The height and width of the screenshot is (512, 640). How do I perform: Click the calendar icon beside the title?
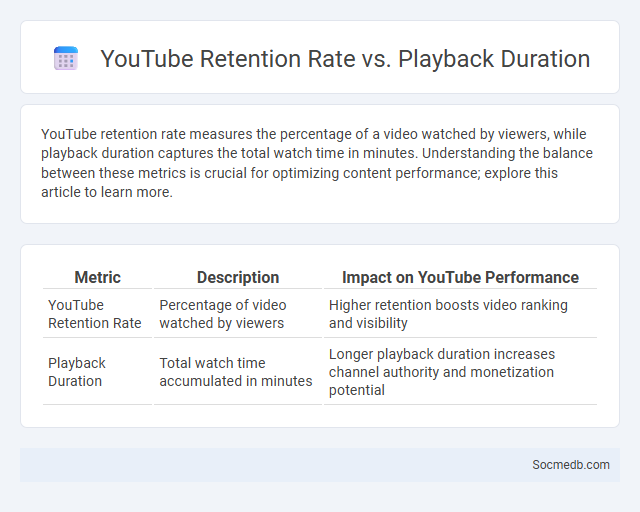(x=66, y=58)
